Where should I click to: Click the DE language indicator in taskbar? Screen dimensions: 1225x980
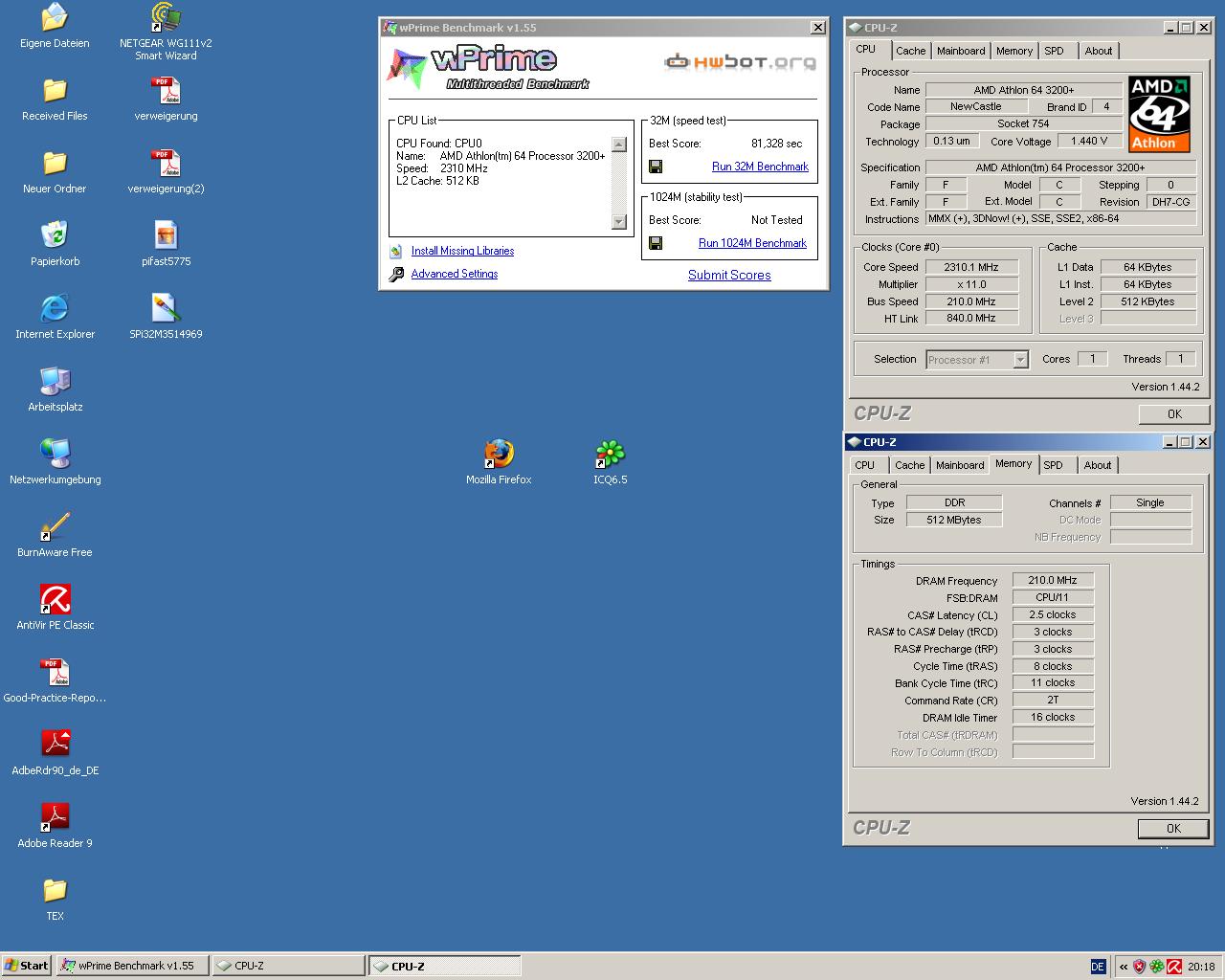(x=1098, y=967)
